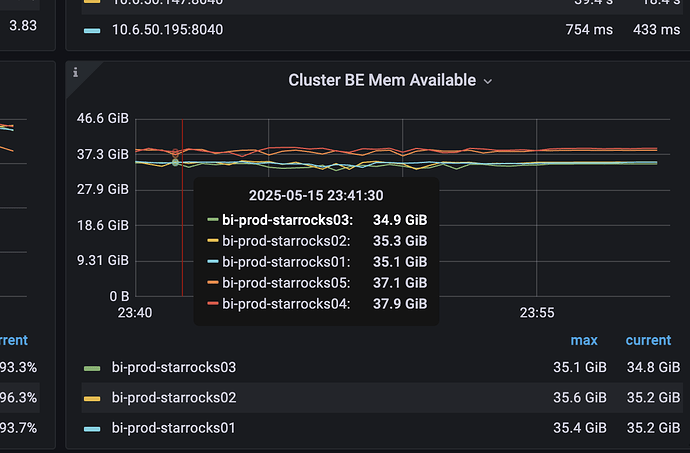Toggle the 10.6.50.195:8040 series in the legend
The width and height of the screenshot is (690, 453).
point(167,29)
